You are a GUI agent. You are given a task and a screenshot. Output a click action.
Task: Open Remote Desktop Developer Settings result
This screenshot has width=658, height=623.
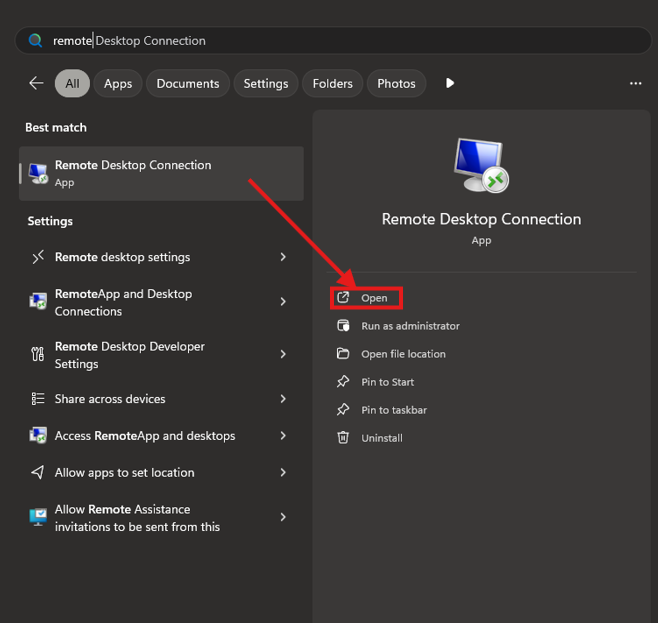pos(162,355)
